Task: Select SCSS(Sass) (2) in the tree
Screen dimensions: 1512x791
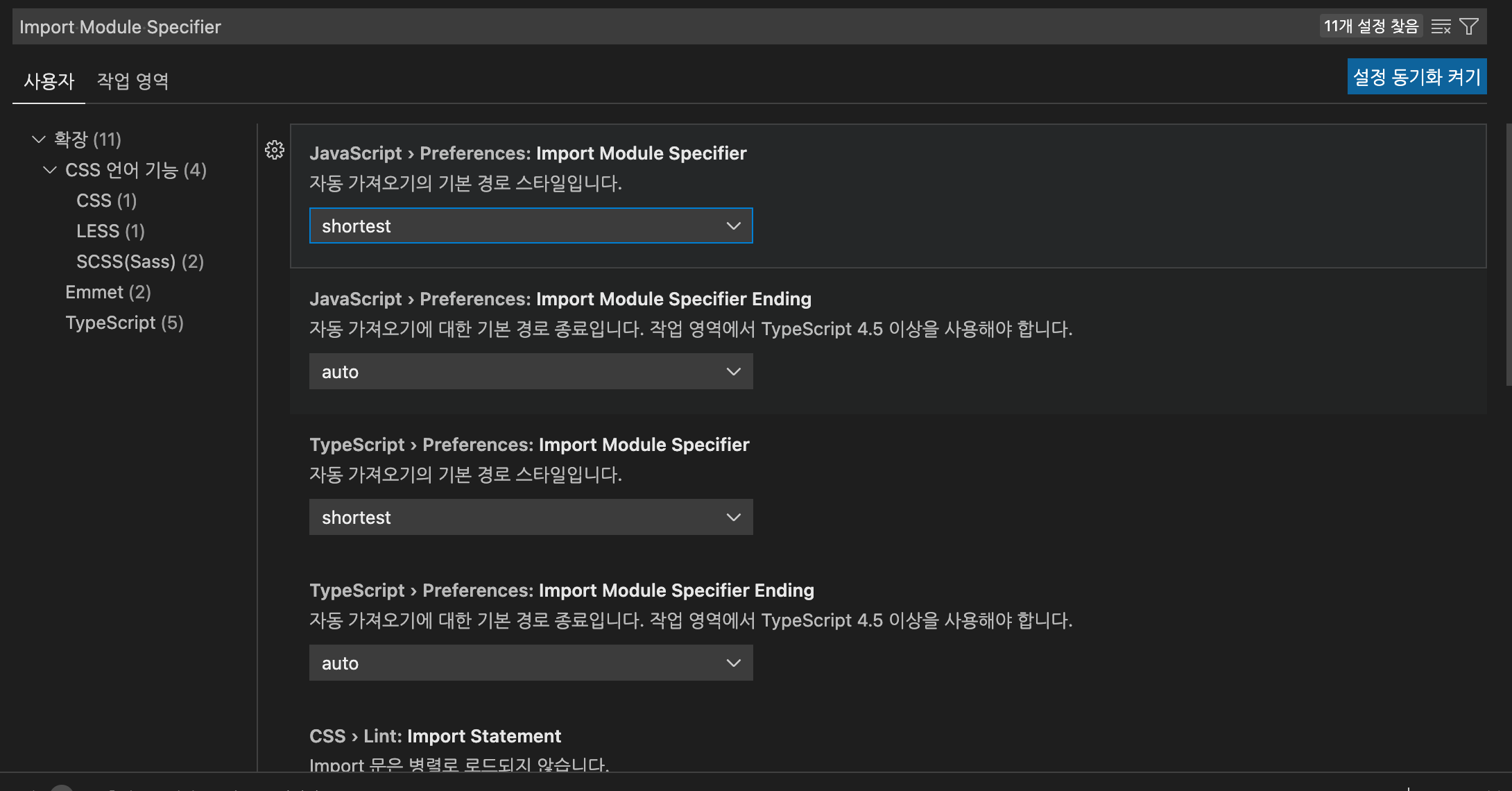Action: [x=139, y=262]
